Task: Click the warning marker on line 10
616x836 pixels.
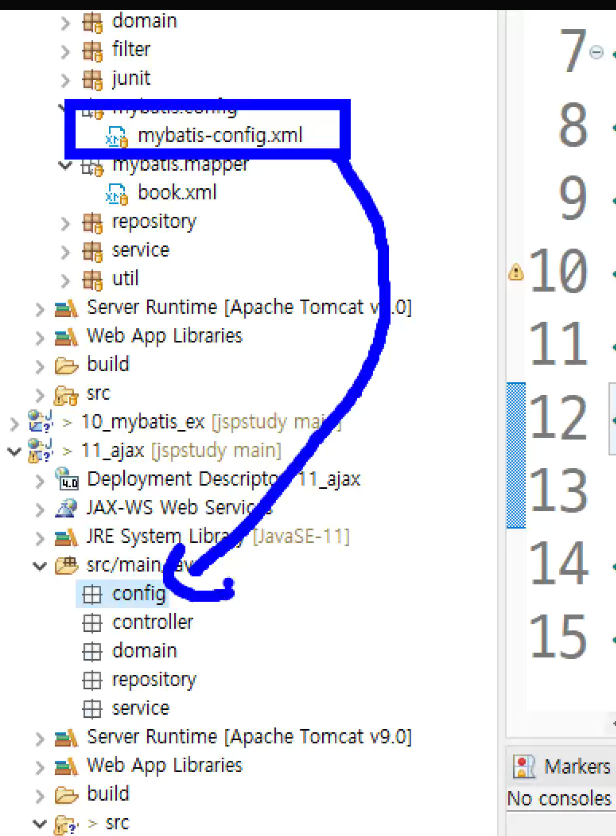Action: pos(516,272)
